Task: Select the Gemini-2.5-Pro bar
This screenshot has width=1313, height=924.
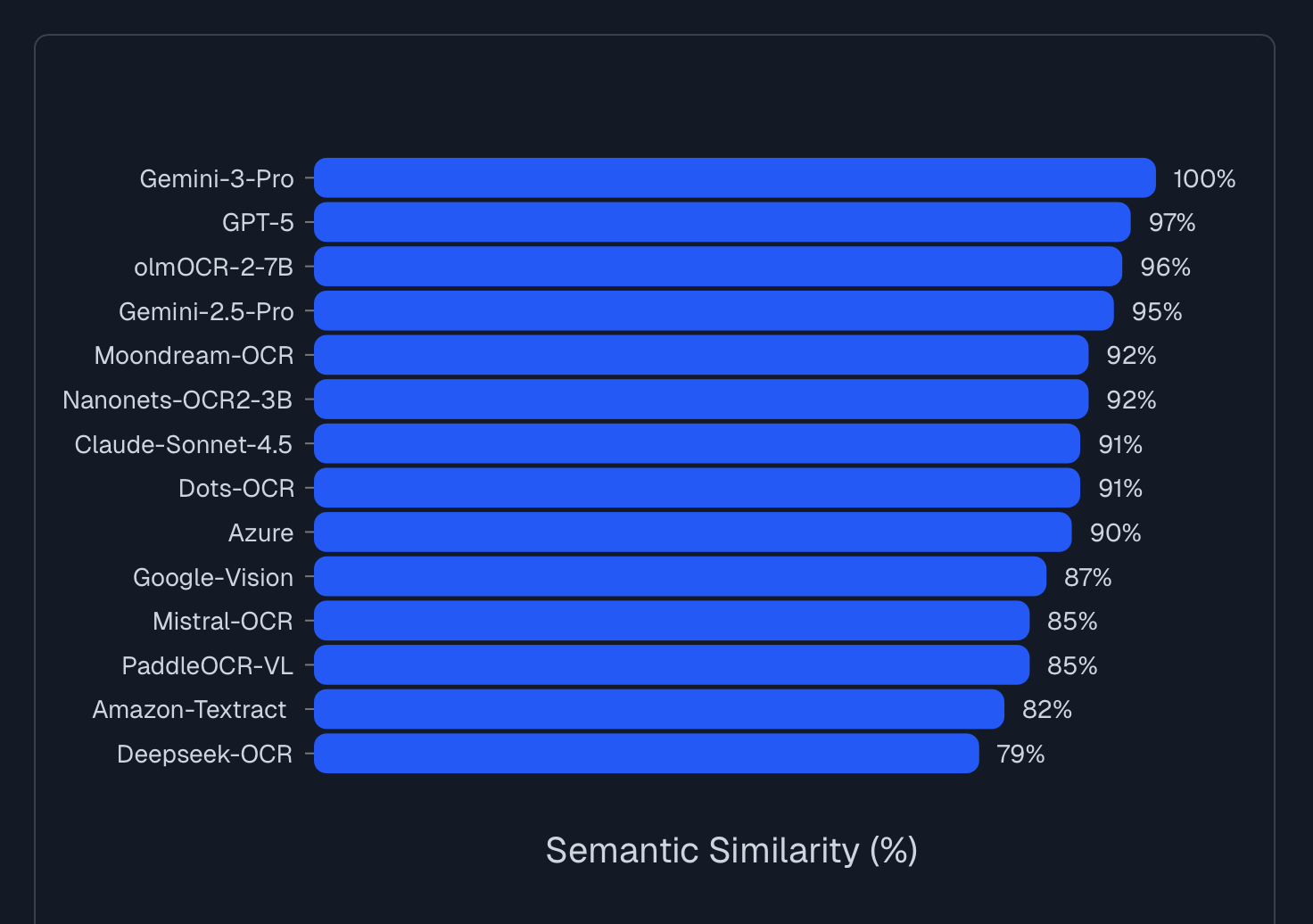Action: [x=714, y=311]
